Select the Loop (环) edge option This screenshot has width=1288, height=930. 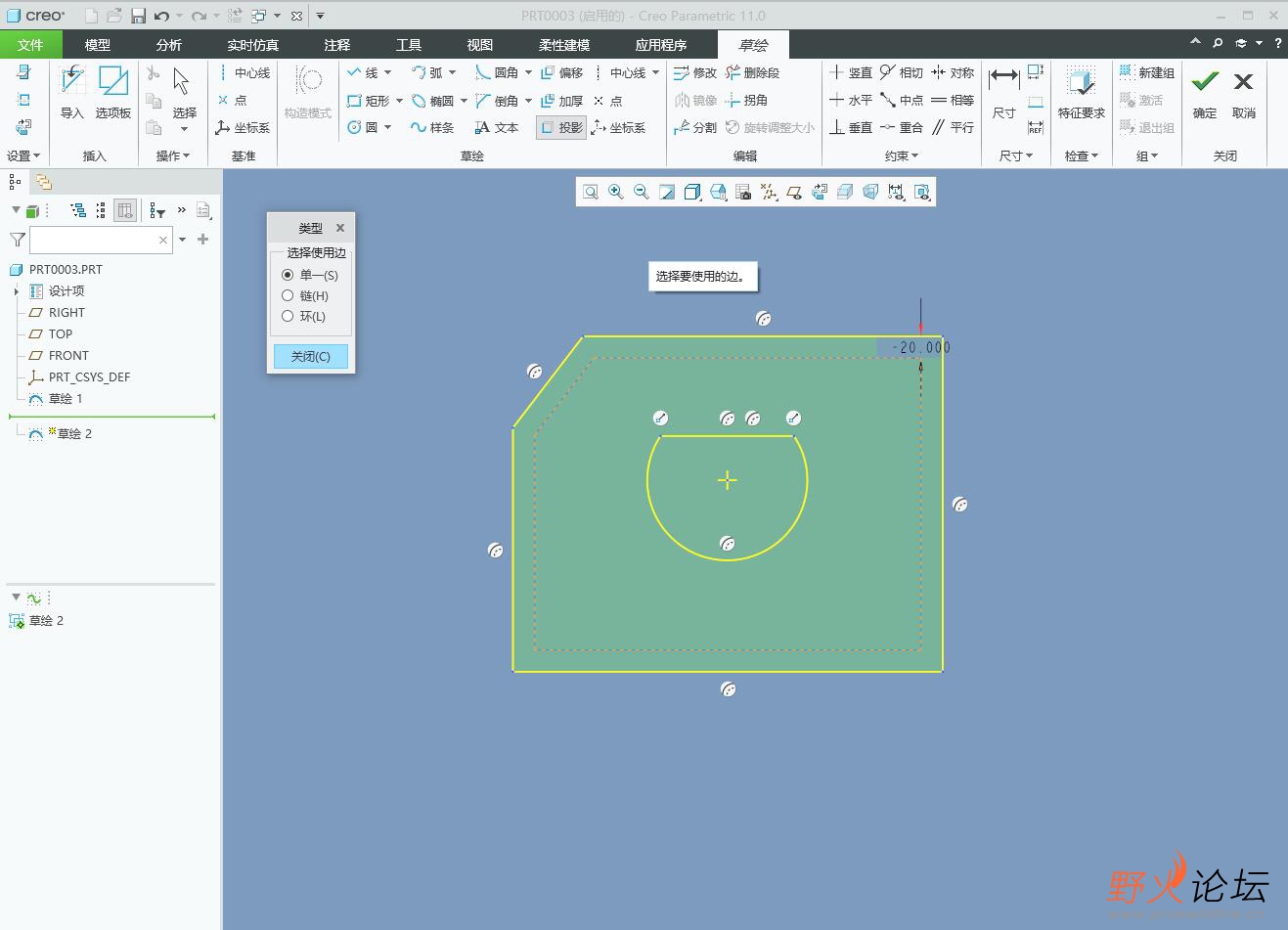304,316
